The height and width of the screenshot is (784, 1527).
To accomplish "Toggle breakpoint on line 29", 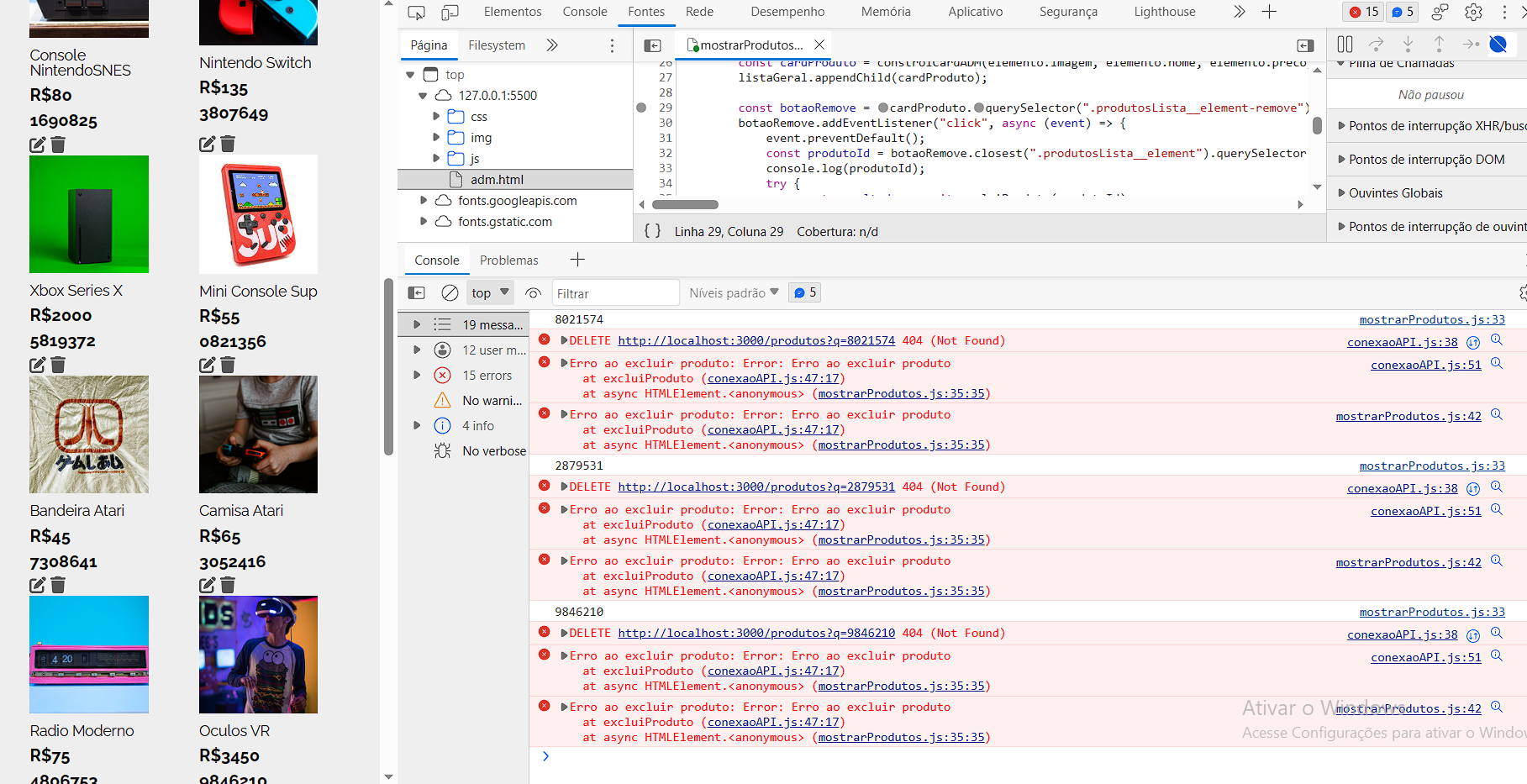I will pos(665,108).
